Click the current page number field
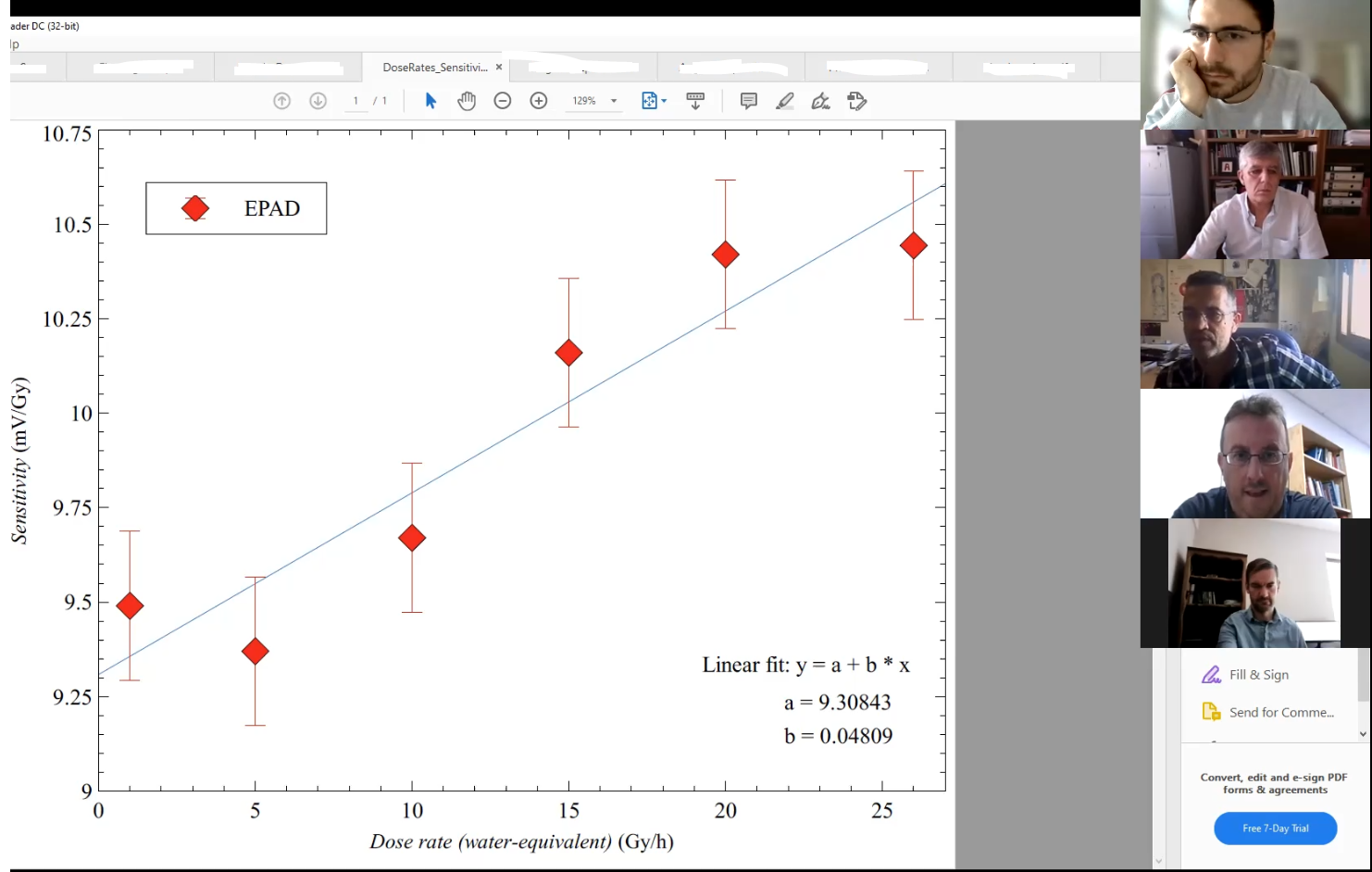Viewport: 1372px width, 872px height. point(355,101)
